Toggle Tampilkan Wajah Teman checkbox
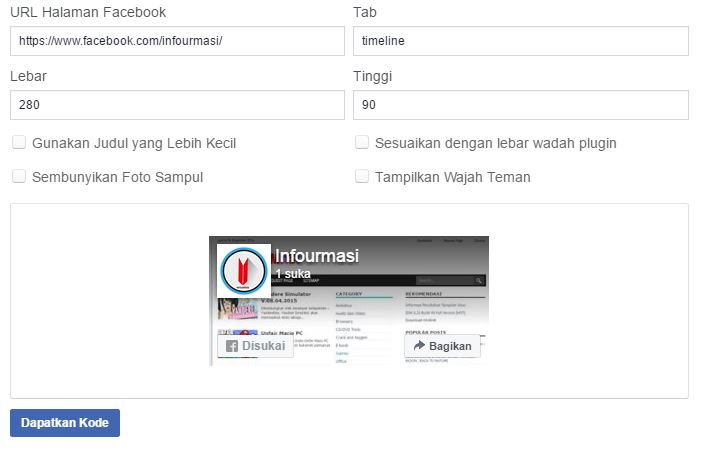Screen dimensions: 712x450 (x=362, y=176)
